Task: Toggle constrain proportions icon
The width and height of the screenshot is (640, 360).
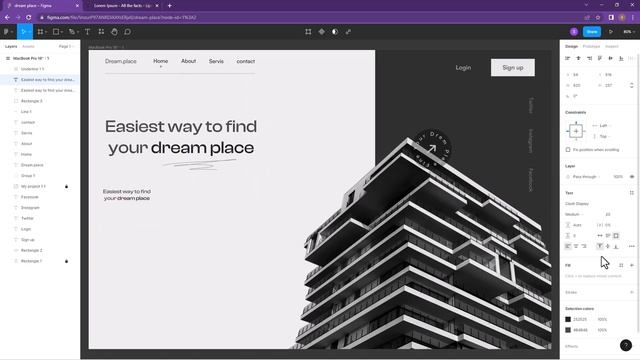Action: pyautogui.click(x=632, y=85)
